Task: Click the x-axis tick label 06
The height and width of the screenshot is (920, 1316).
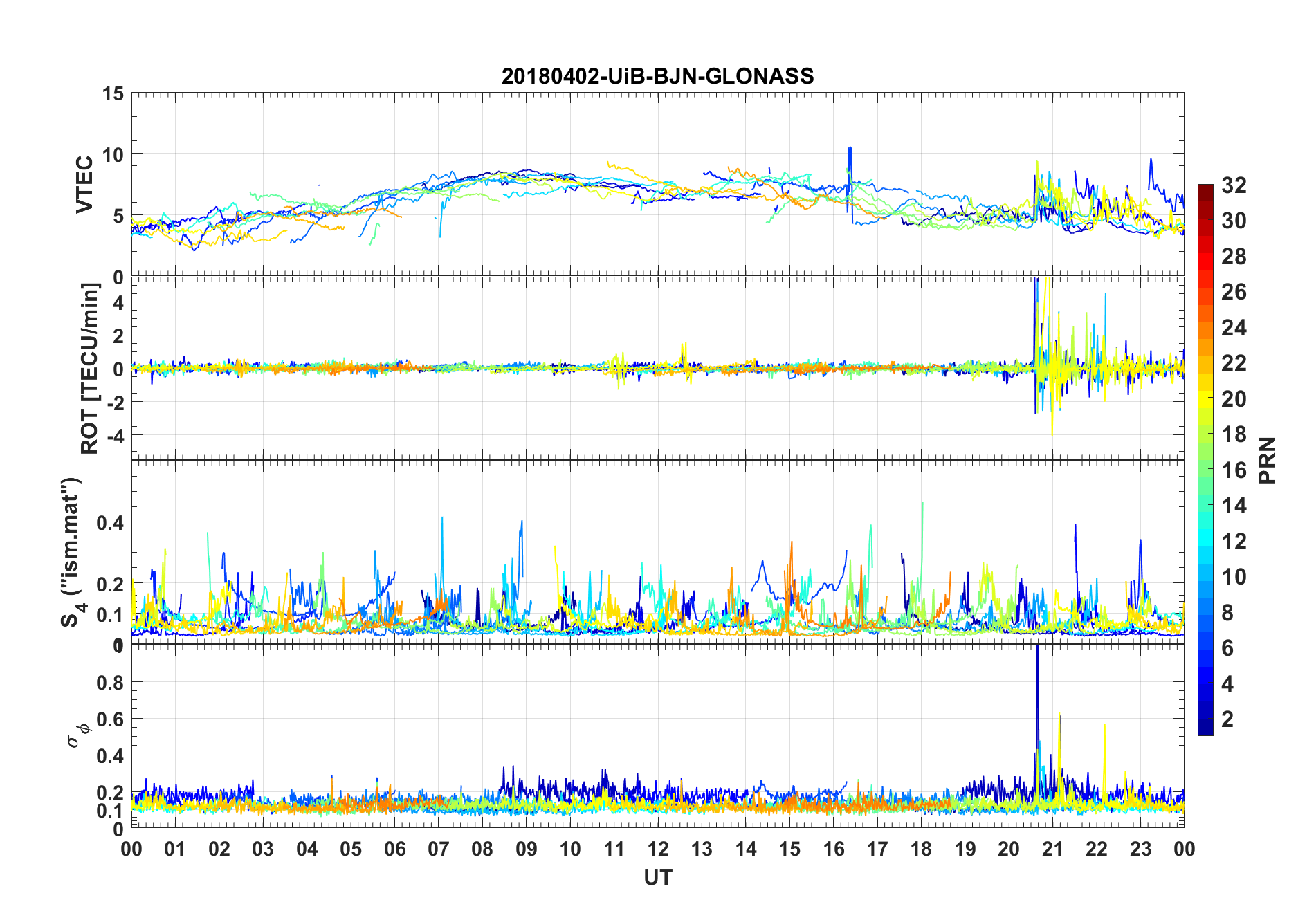Action: coord(394,849)
